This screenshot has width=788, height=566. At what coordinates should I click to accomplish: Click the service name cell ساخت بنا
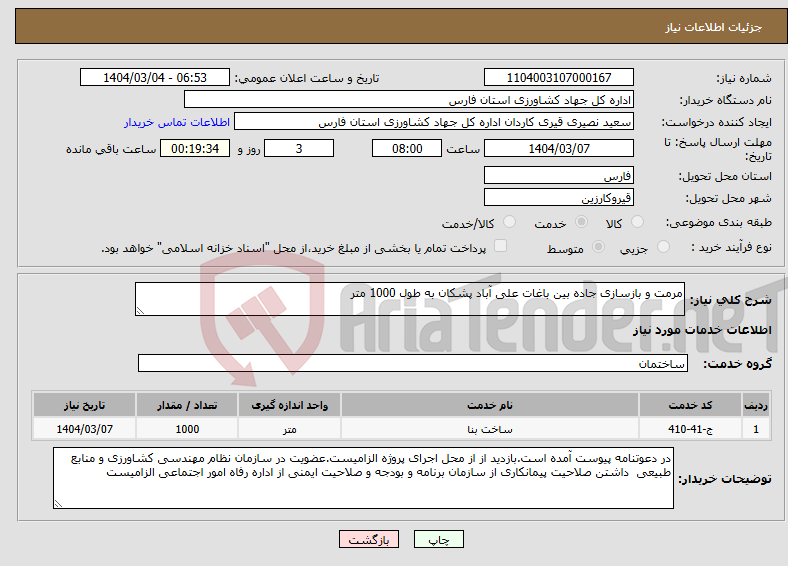490,429
